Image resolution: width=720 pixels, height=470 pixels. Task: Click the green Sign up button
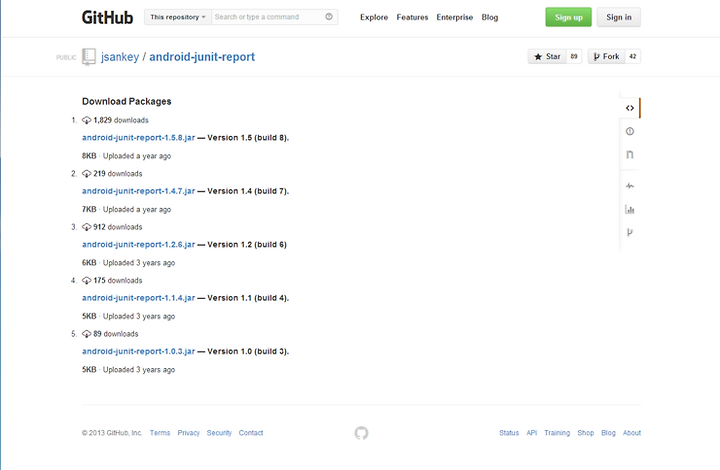click(568, 17)
